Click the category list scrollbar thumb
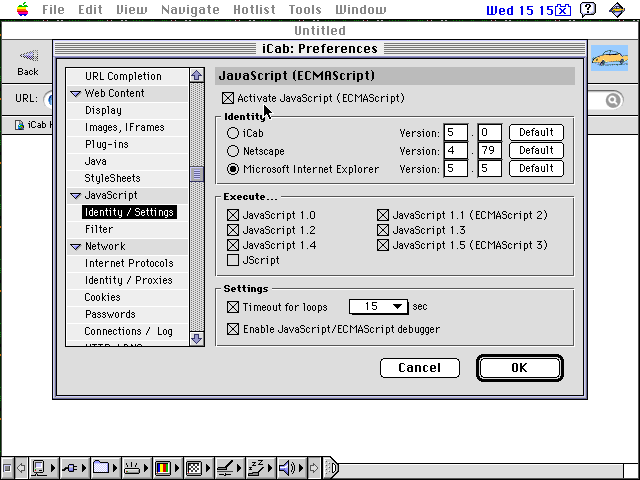The height and width of the screenshot is (480, 640). (x=197, y=174)
